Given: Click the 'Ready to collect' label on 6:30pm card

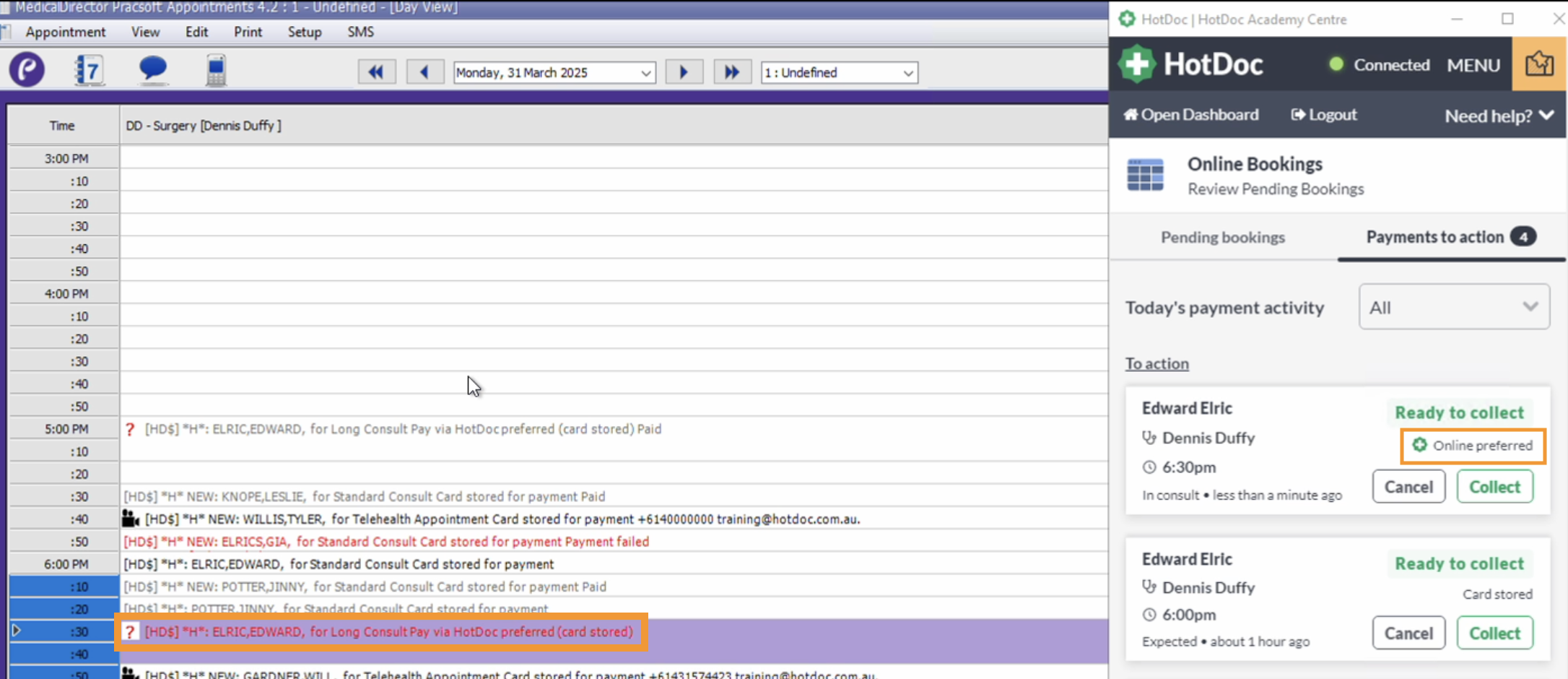Looking at the screenshot, I should (x=1459, y=412).
